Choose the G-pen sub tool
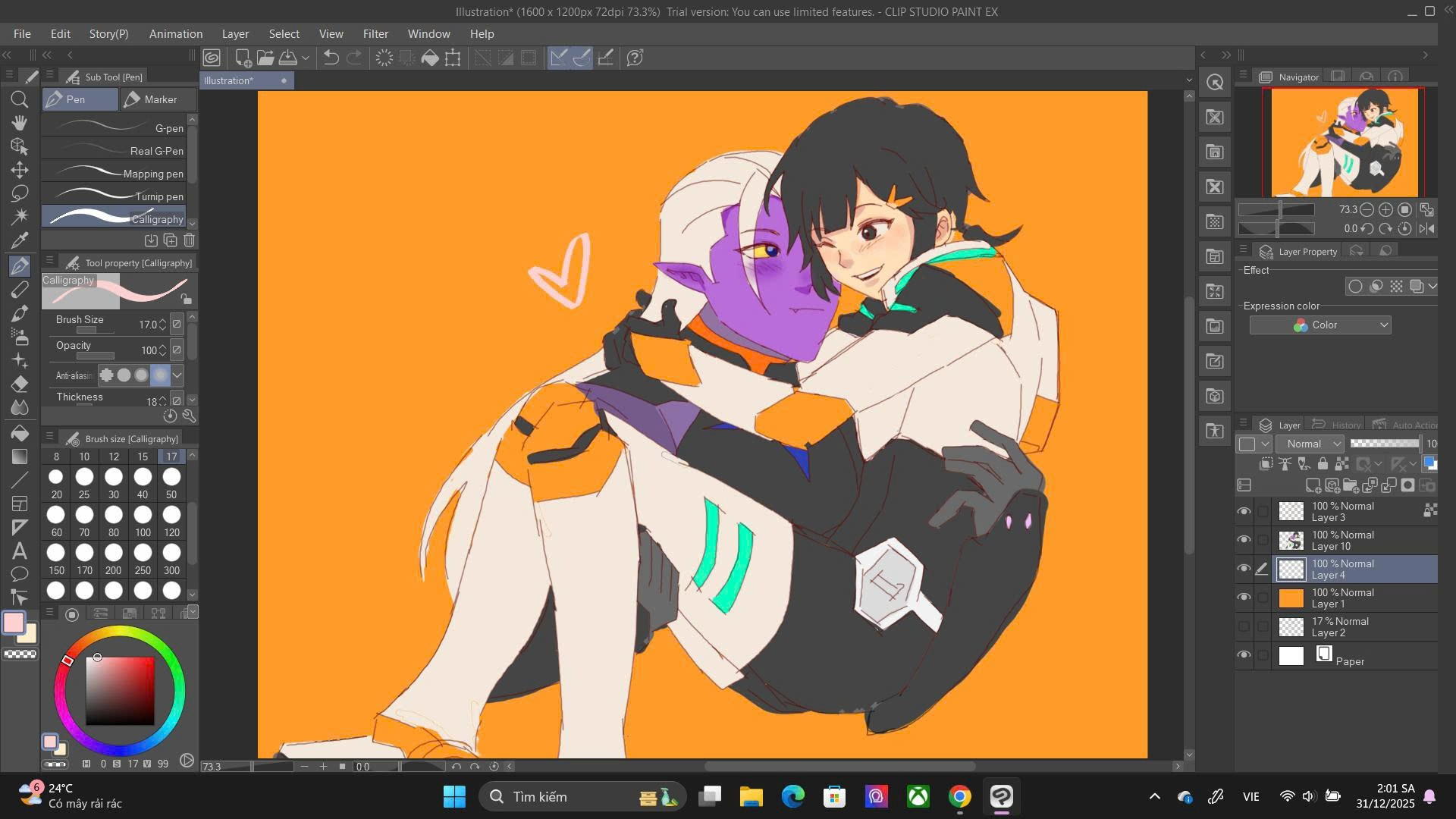Viewport: 1456px width, 819px height. (114, 128)
